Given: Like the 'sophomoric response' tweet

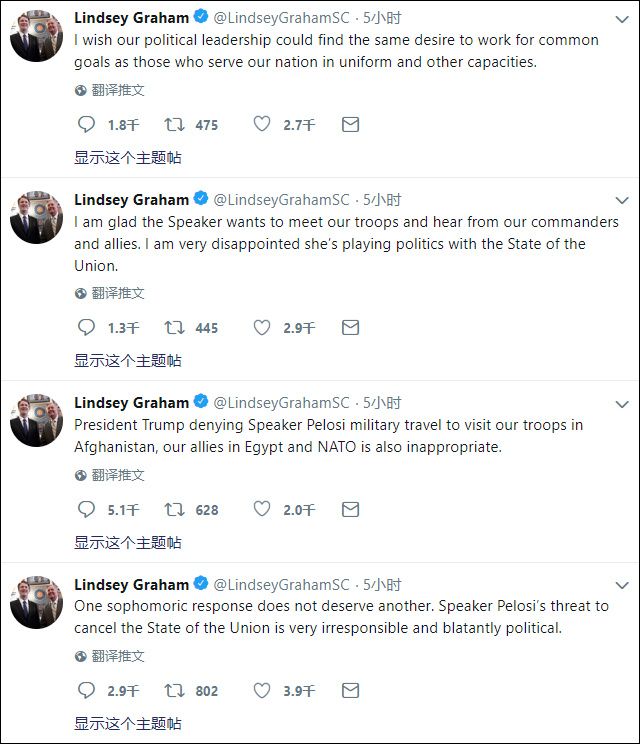Looking at the screenshot, I should coord(261,690).
